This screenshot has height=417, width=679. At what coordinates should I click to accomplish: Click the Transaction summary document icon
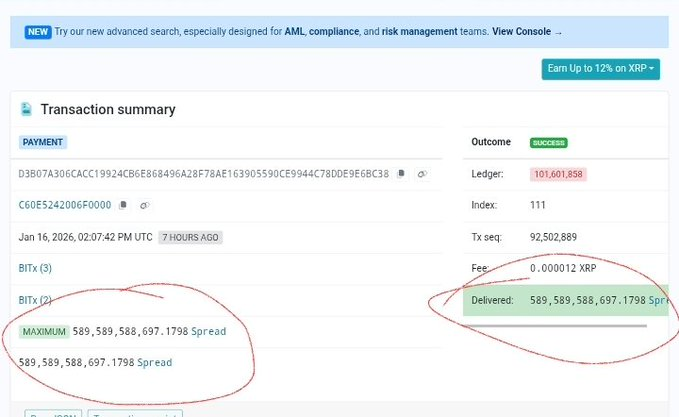tap(26, 109)
